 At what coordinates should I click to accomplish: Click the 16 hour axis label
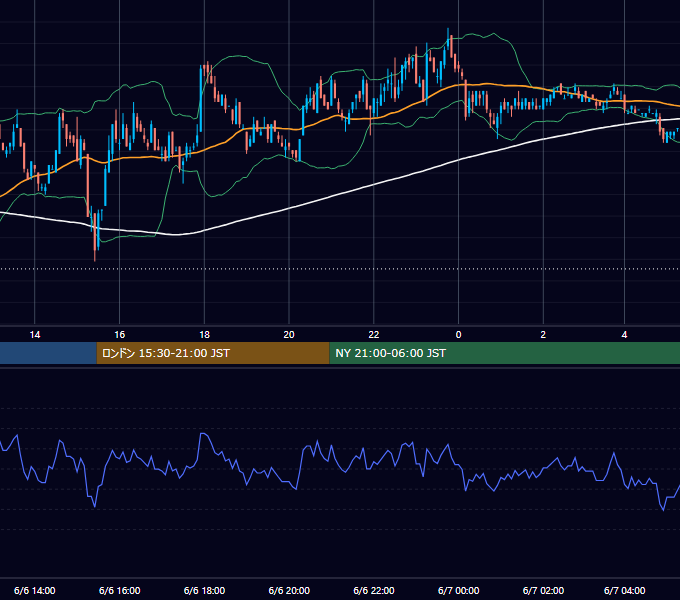(120, 335)
